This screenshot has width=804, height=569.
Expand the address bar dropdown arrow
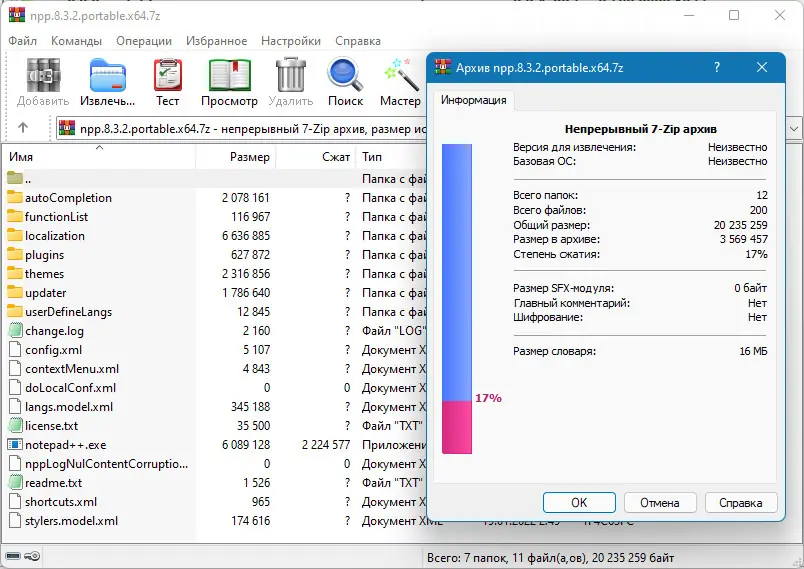pyautogui.click(x=794, y=128)
